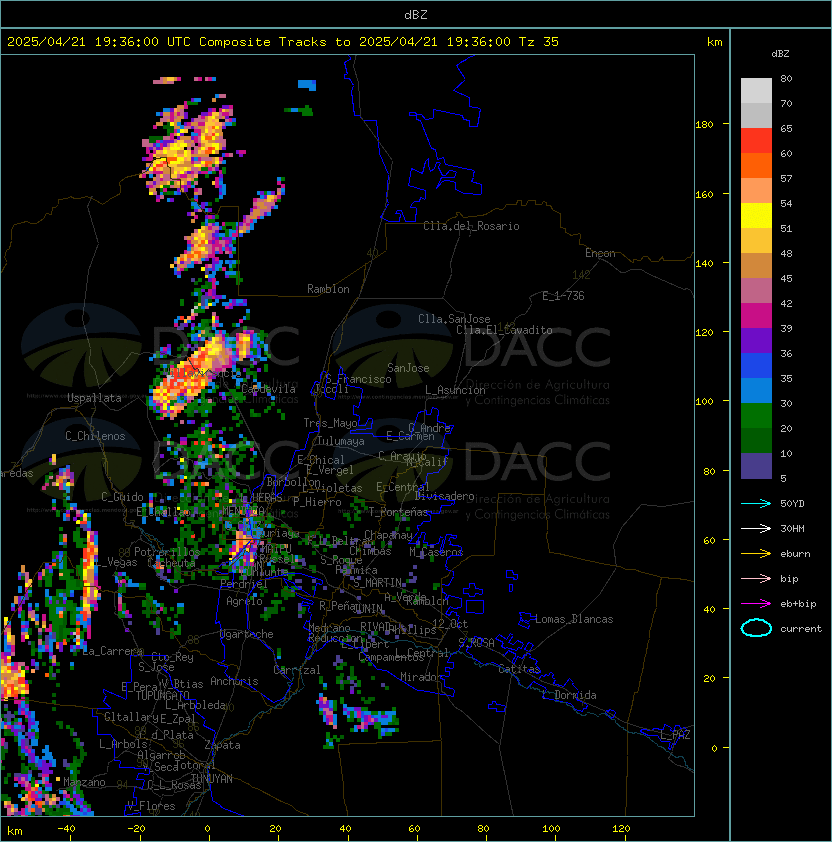This screenshot has width=832, height=842.
Task: Click the S_Francisco place label
Action: coord(359,379)
